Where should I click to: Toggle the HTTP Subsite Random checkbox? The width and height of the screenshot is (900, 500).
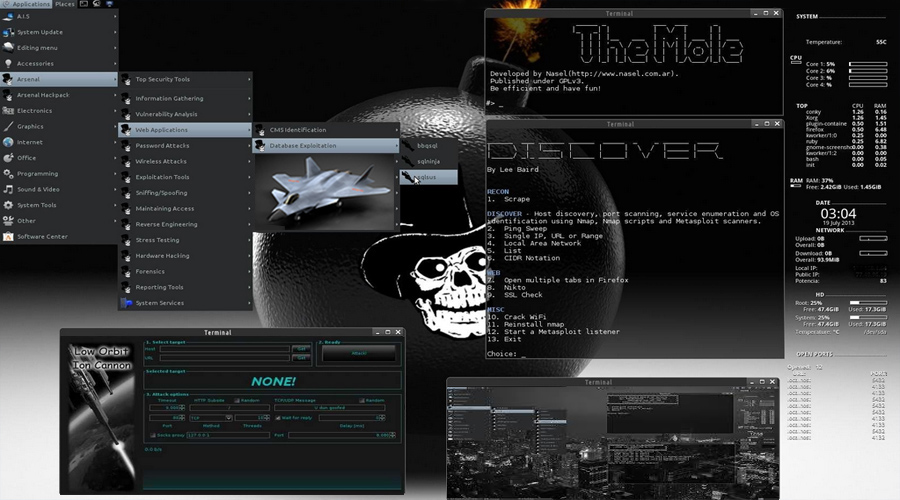coord(237,400)
